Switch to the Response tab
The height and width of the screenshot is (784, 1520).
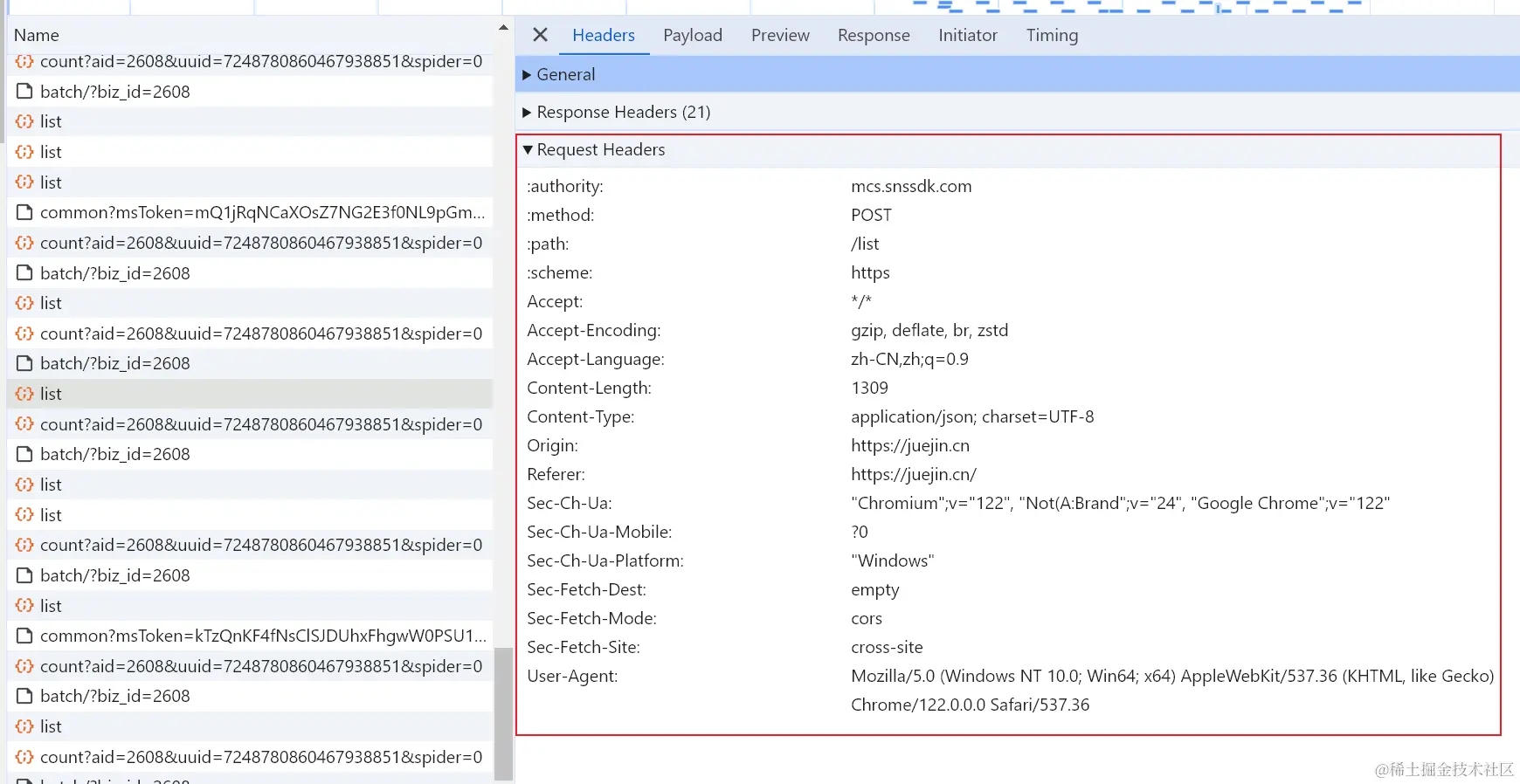coord(874,35)
